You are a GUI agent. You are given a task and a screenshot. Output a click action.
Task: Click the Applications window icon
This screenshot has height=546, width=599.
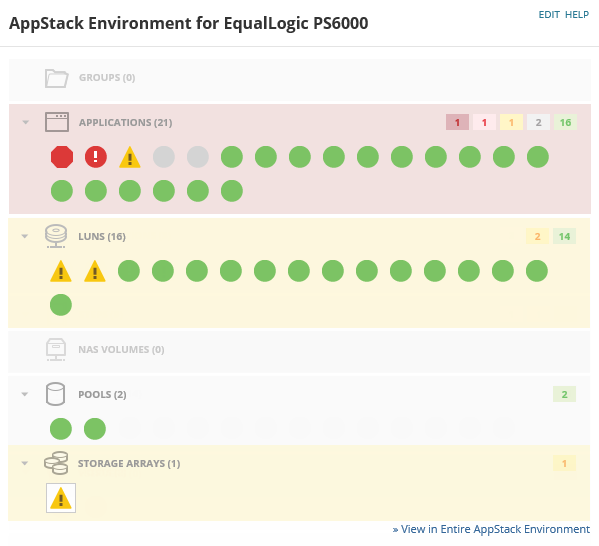click(57, 122)
